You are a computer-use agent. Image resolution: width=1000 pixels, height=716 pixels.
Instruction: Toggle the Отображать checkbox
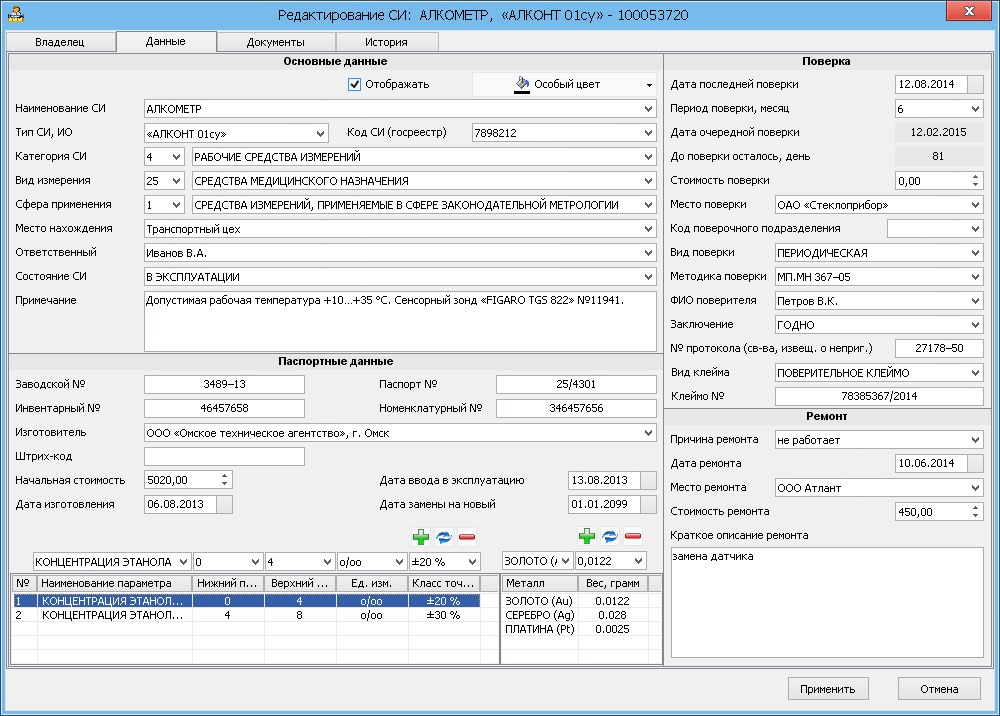click(354, 84)
